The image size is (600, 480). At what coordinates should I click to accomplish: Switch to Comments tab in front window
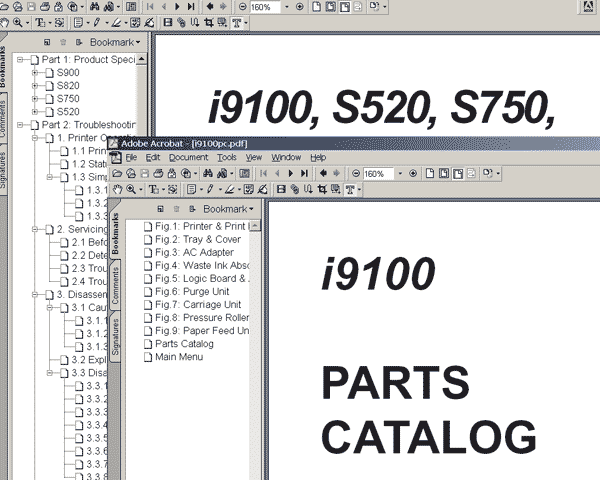click(115, 286)
